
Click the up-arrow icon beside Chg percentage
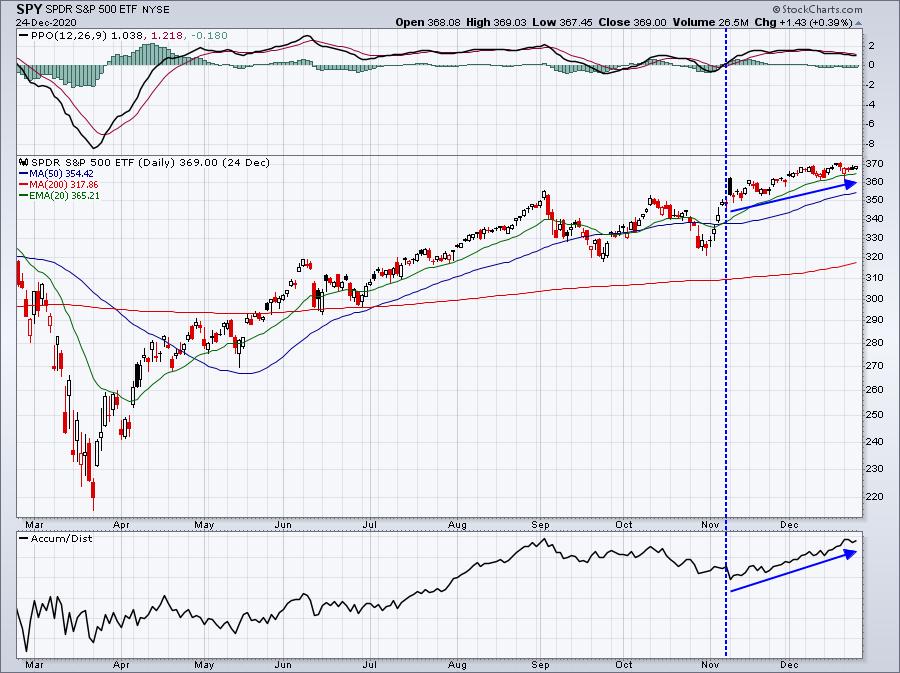click(x=859, y=23)
